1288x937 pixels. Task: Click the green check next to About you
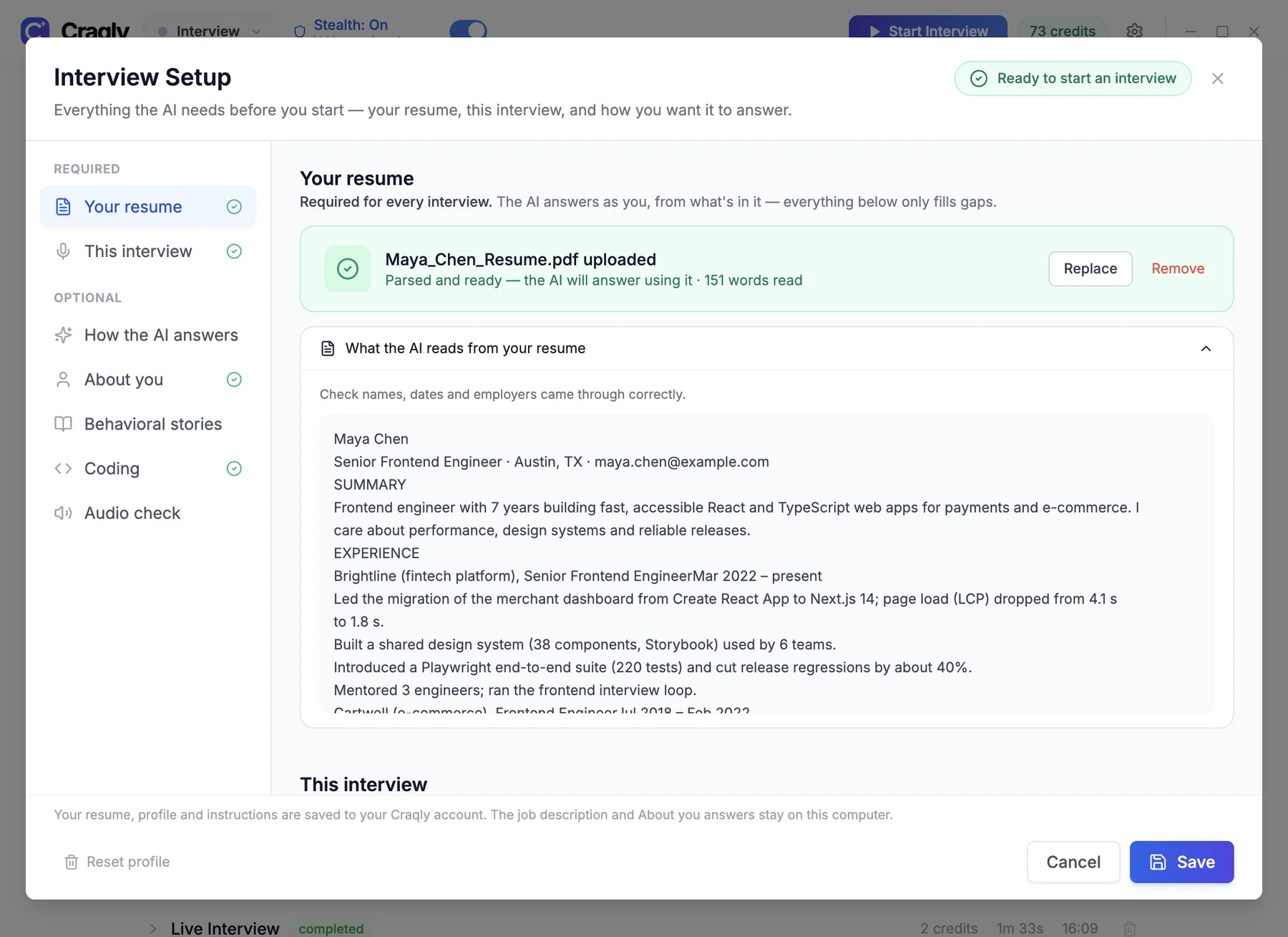tap(234, 379)
